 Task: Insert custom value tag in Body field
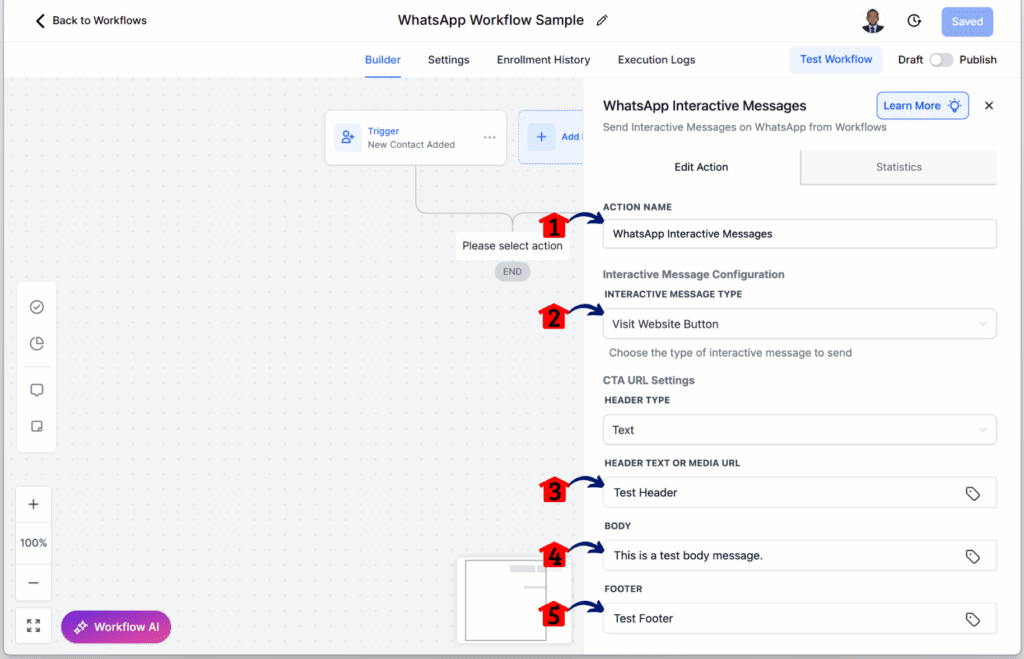coord(972,556)
